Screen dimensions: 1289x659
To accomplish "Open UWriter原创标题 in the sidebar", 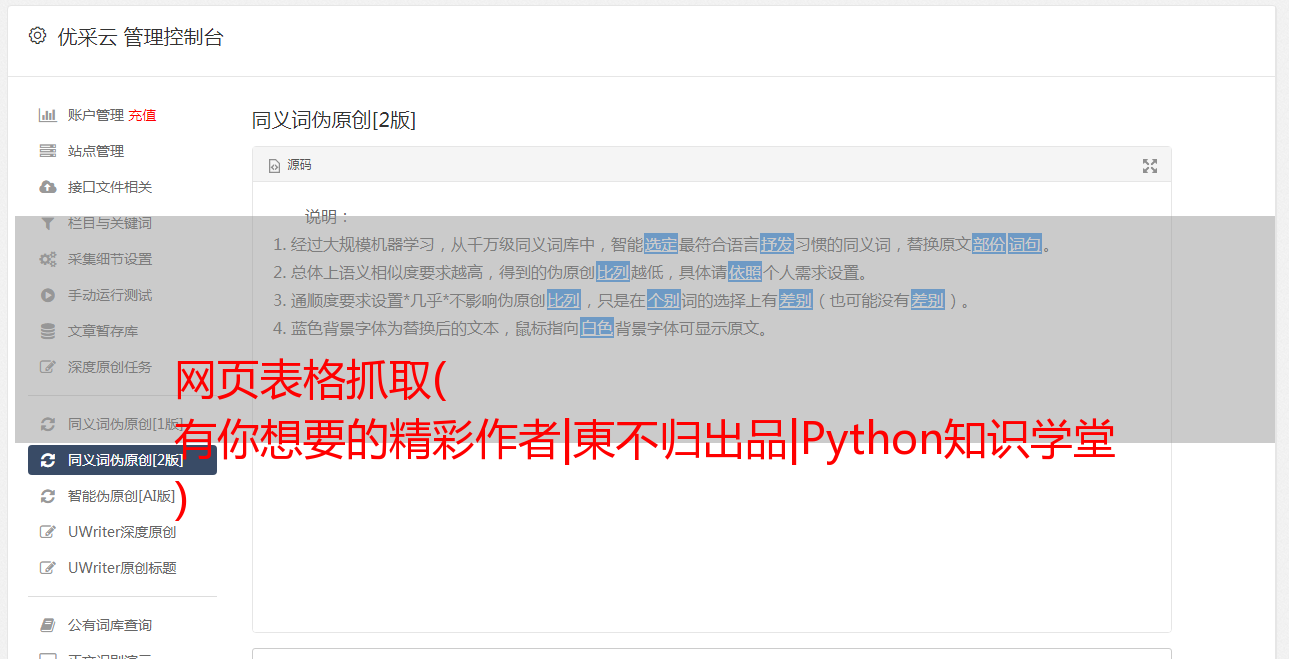I will [122, 568].
